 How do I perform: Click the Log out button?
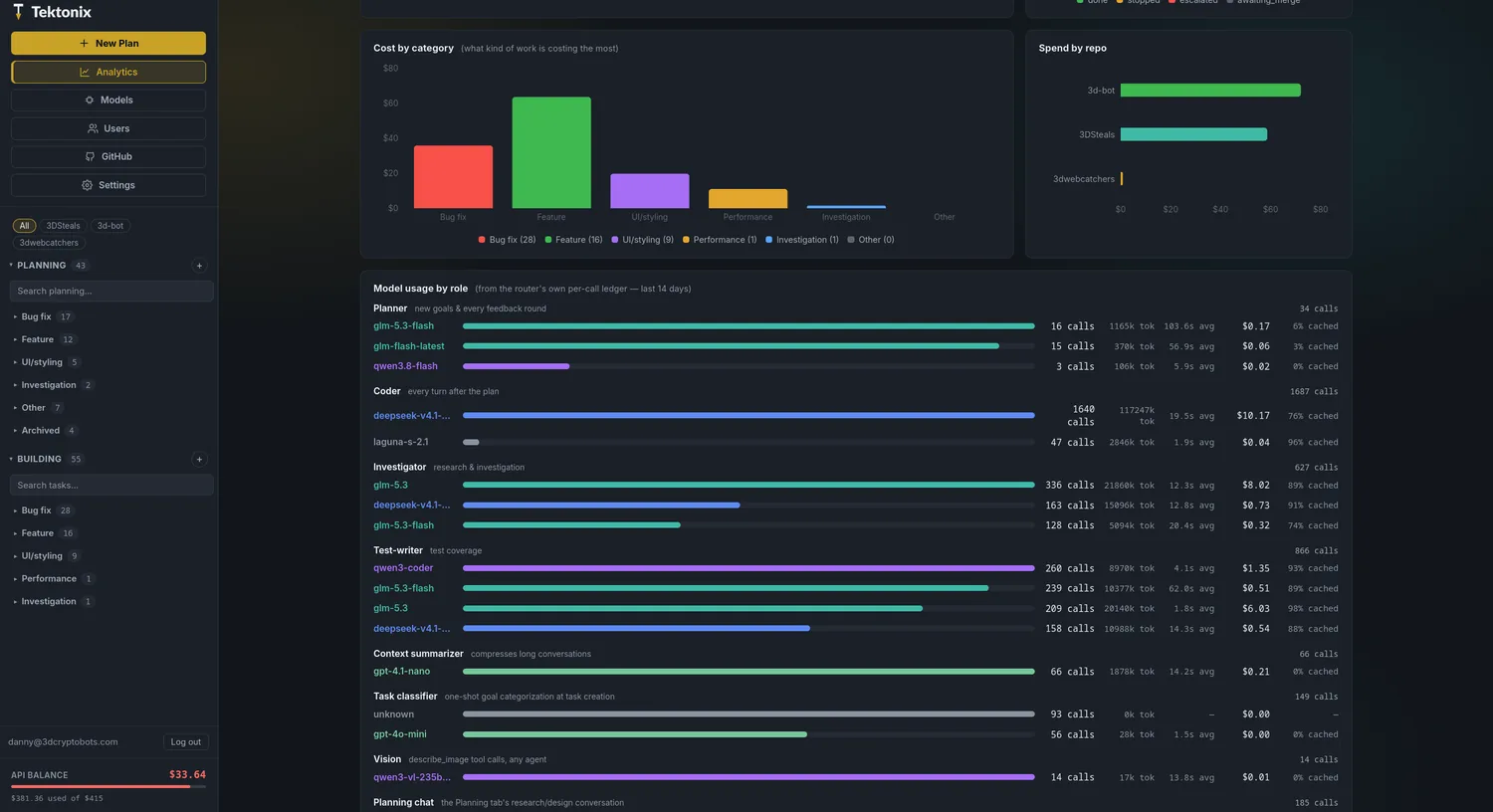185,741
